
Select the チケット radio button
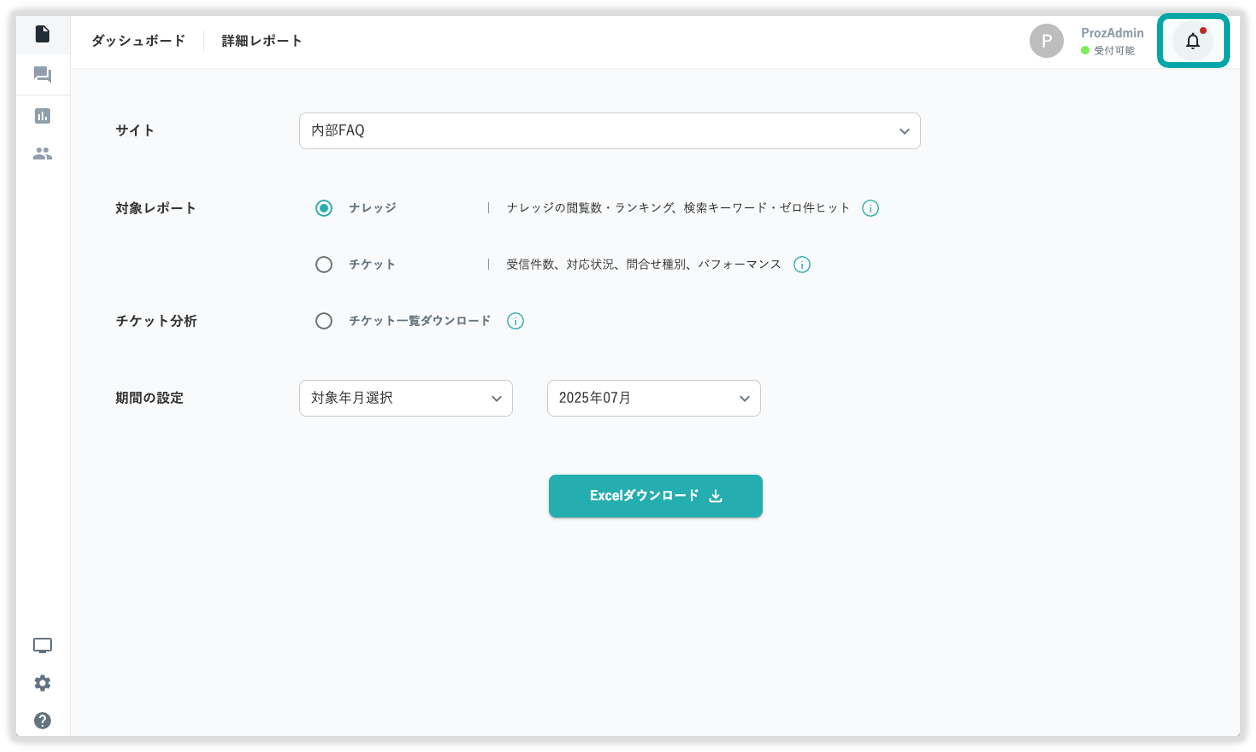click(x=324, y=265)
